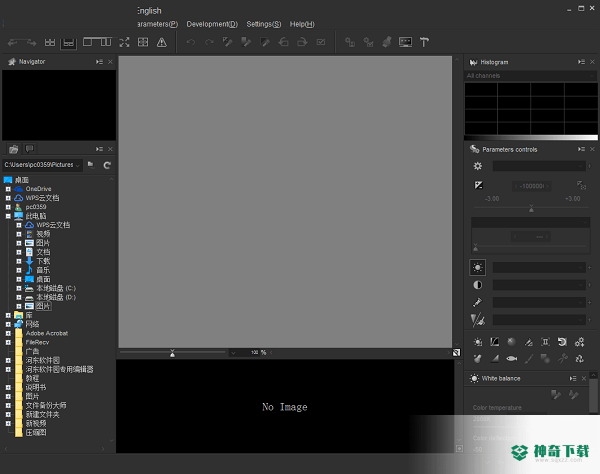Screen dimensions: 600x474
Task: Click the redo toolbar icon
Action: coord(209,42)
